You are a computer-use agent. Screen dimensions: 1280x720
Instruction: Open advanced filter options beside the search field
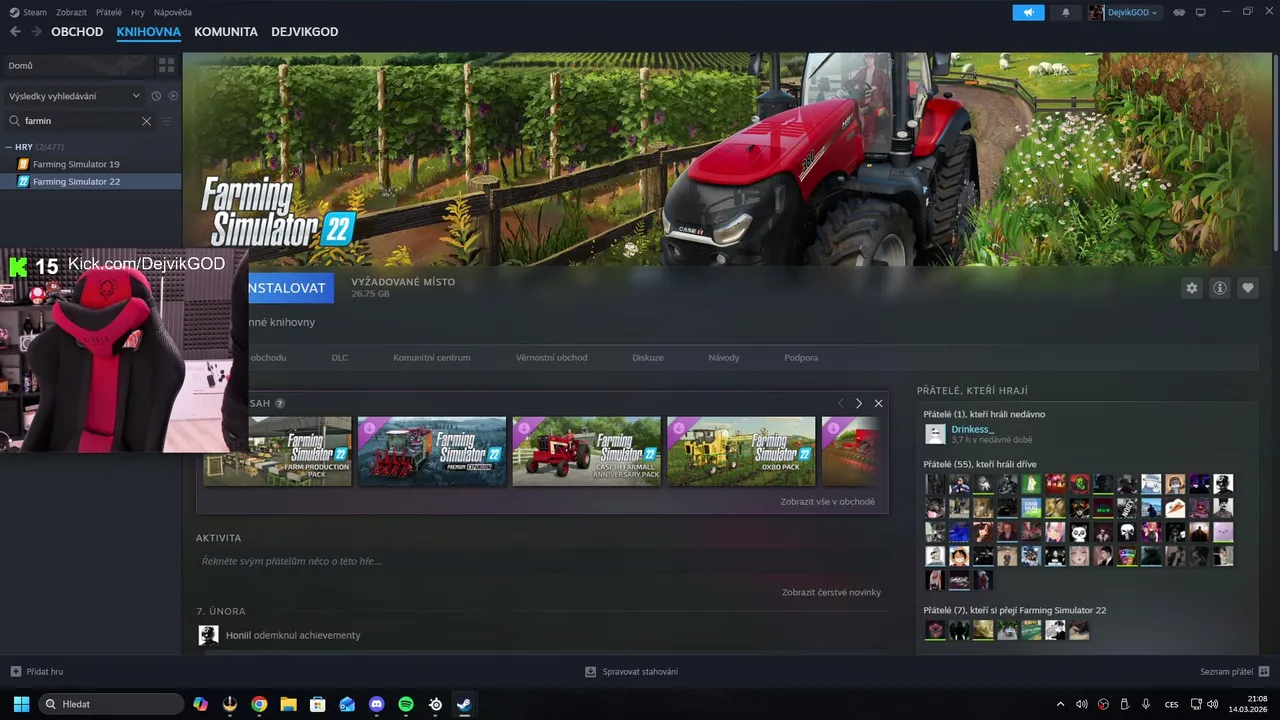coord(167,121)
